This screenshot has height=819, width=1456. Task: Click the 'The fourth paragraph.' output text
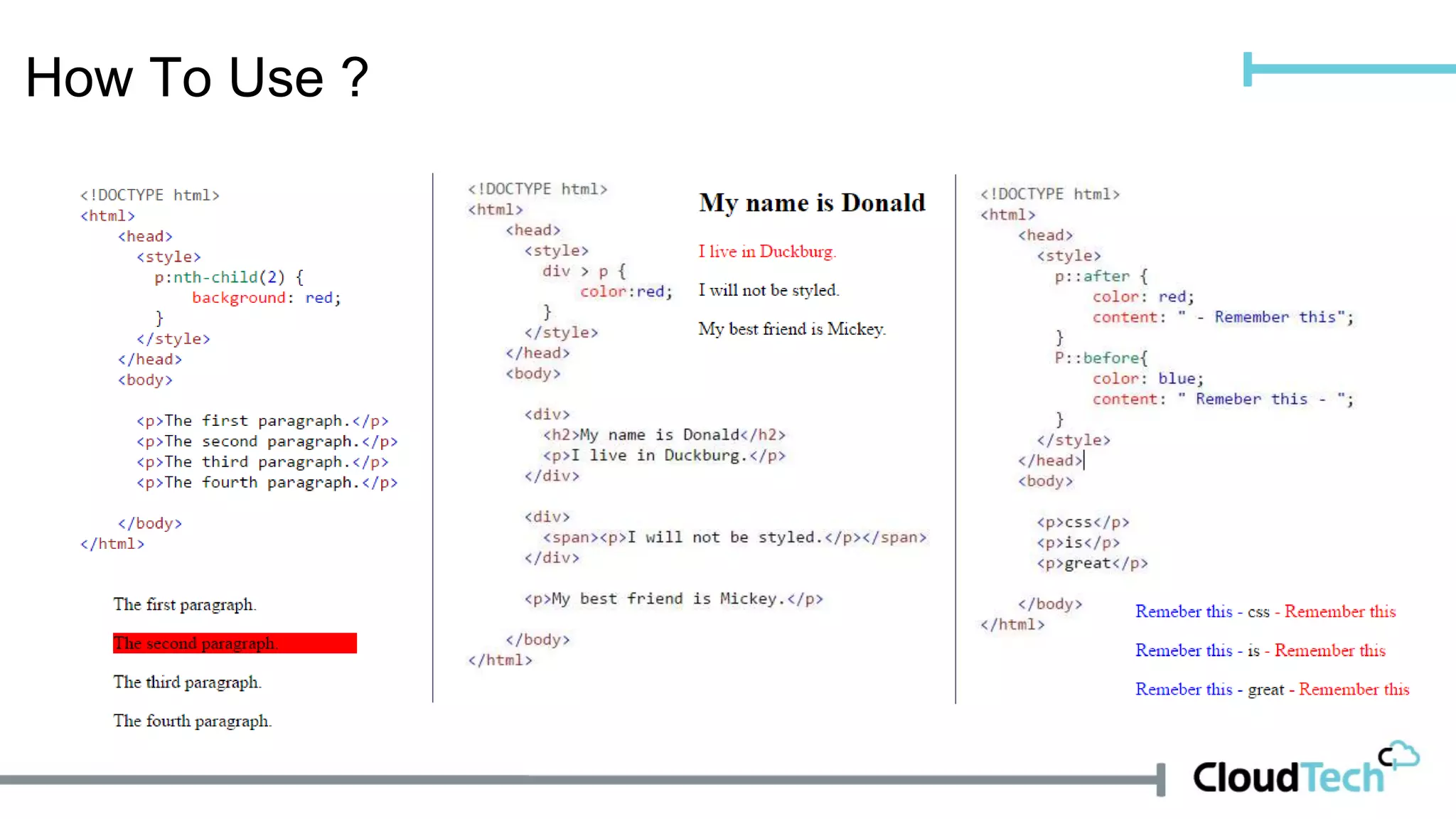(x=193, y=722)
